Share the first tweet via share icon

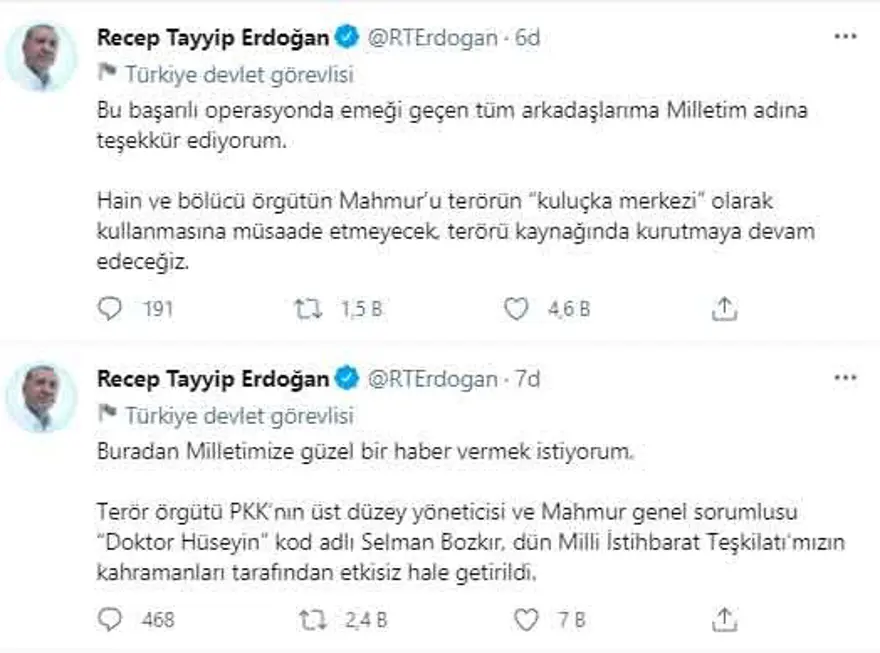(724, 310)
